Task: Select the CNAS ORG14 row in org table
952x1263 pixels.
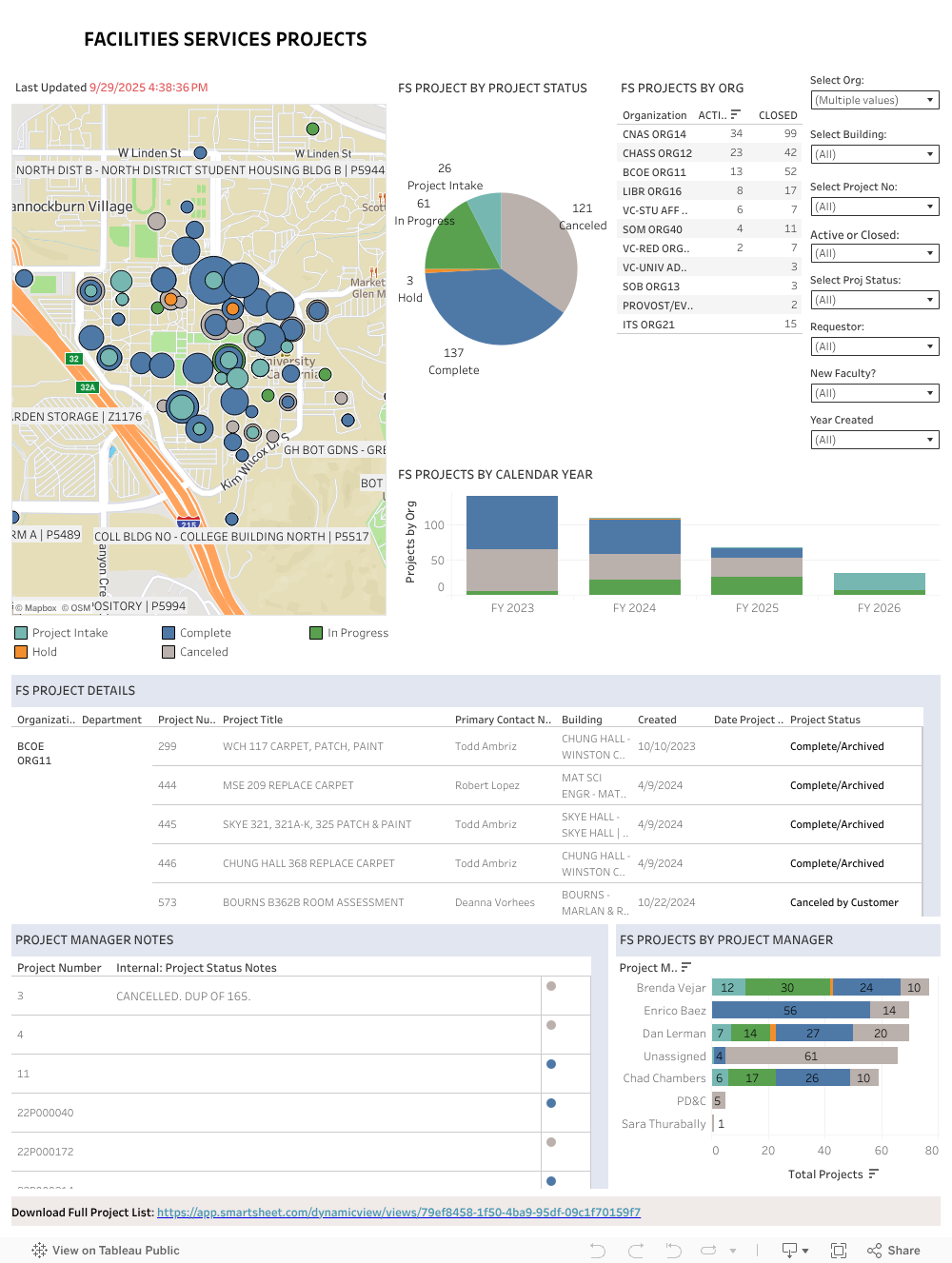Action: click(x=654, y=134)
